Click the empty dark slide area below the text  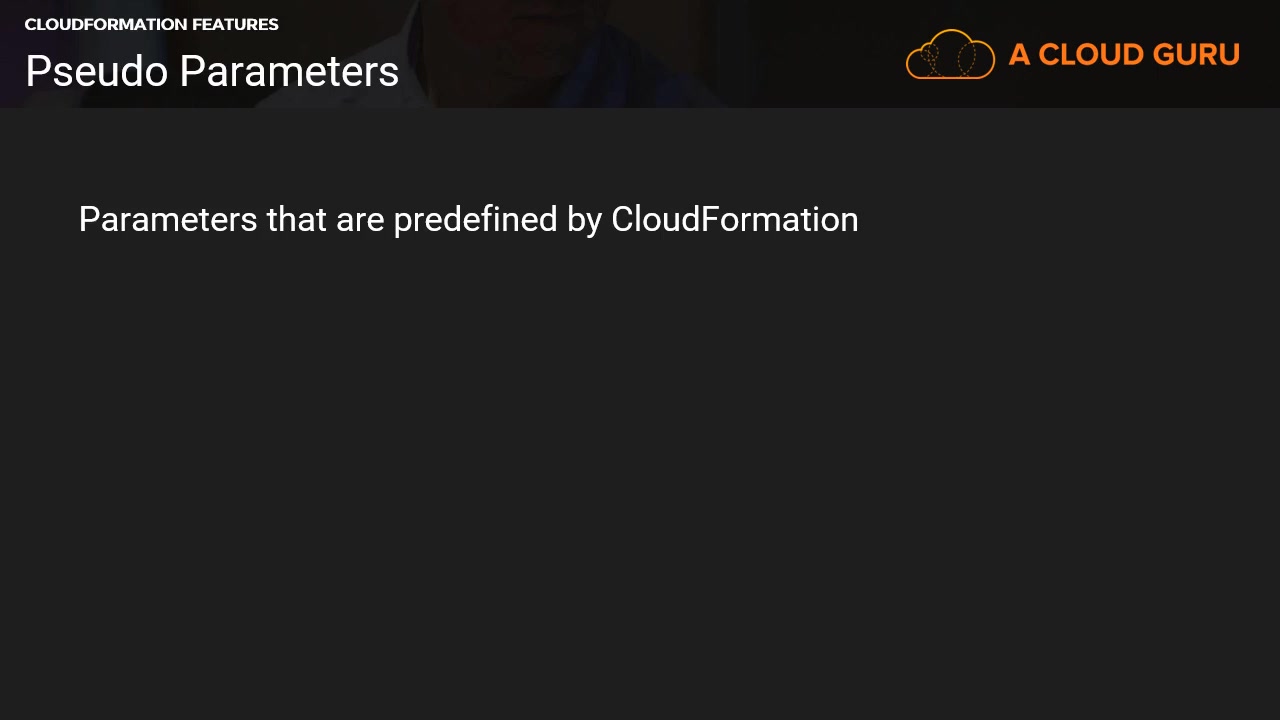coord(640,480)
